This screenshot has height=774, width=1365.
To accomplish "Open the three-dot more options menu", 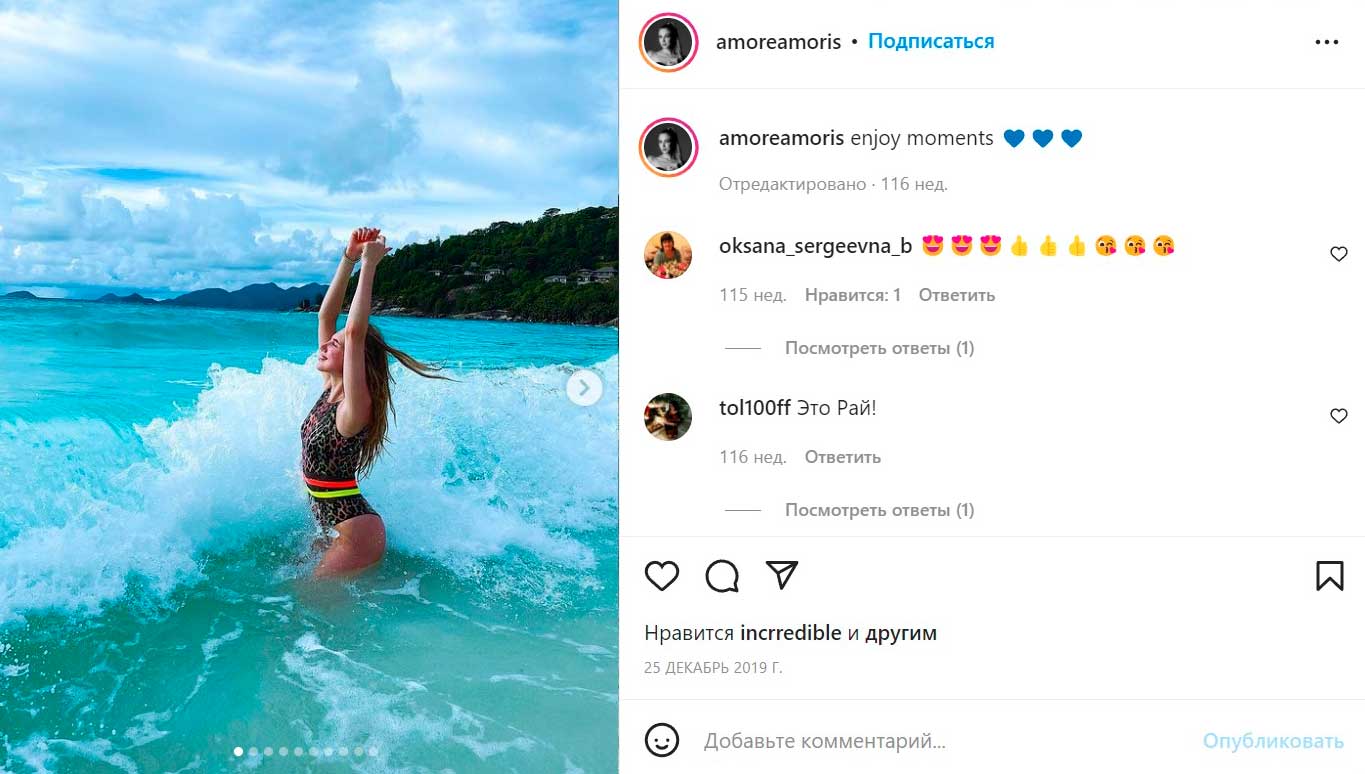I will coord(1326,42).
